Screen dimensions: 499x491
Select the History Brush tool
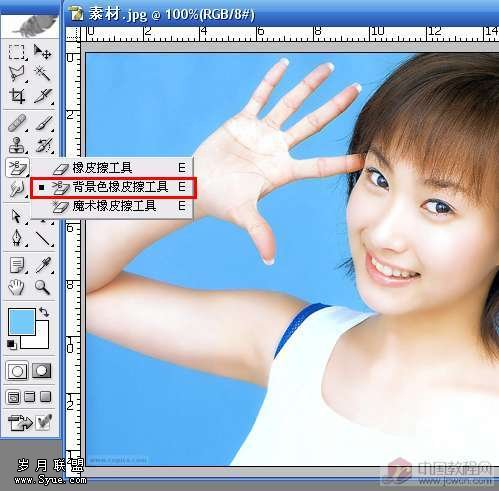coord(43,145)
